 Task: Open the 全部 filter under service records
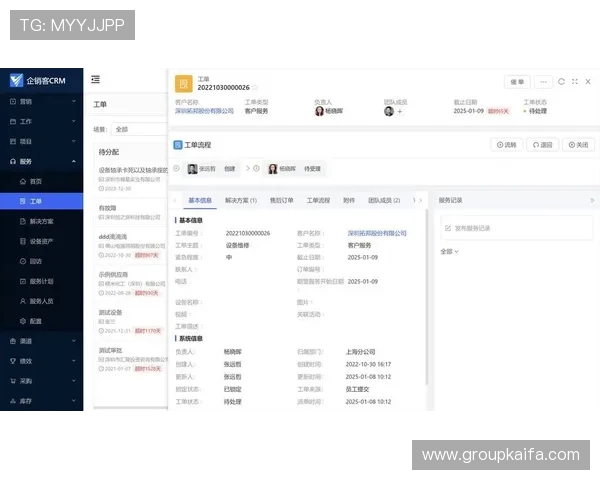(x=449, y=251)
